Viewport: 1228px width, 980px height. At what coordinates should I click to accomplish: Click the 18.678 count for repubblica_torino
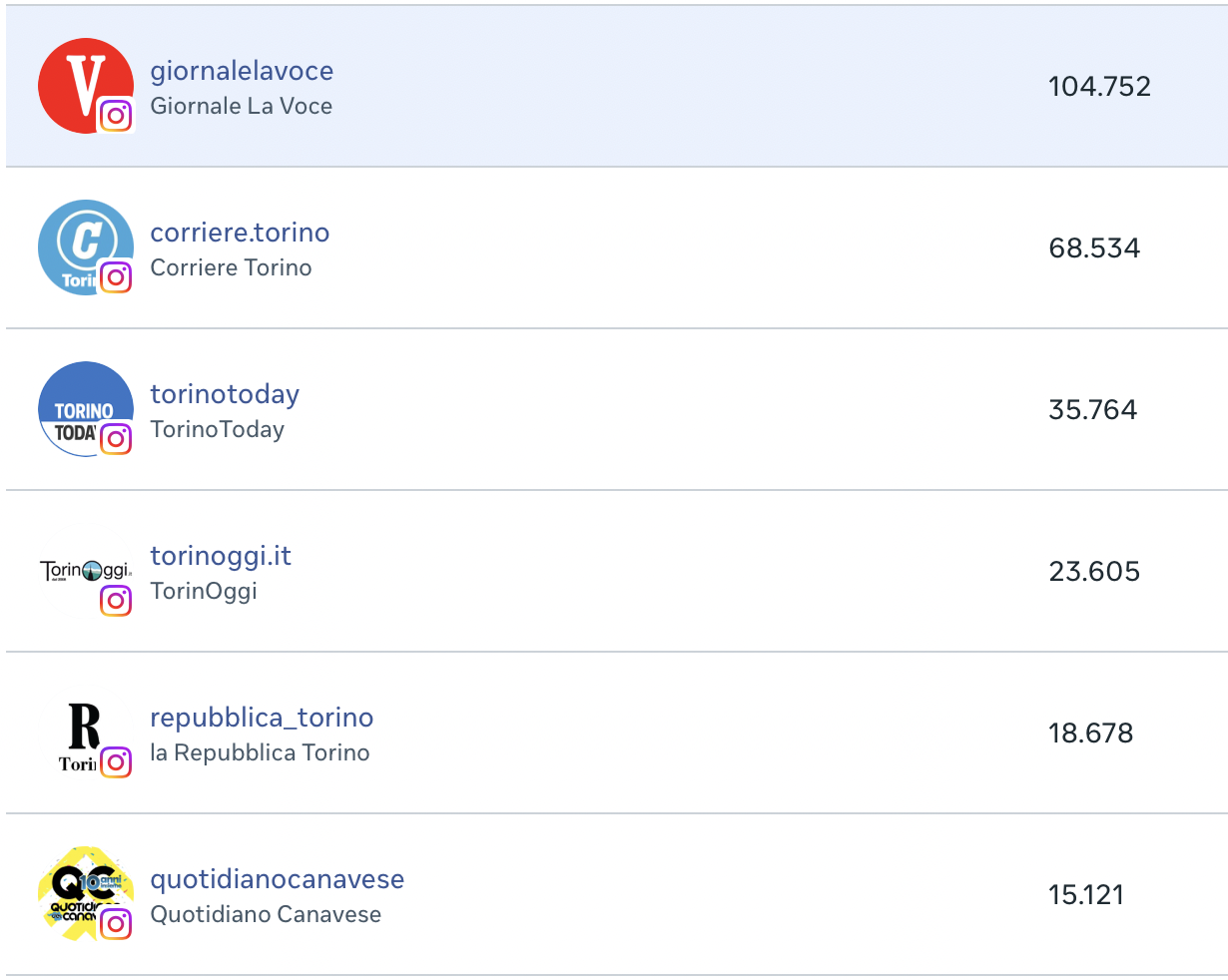pos(1091,734)
